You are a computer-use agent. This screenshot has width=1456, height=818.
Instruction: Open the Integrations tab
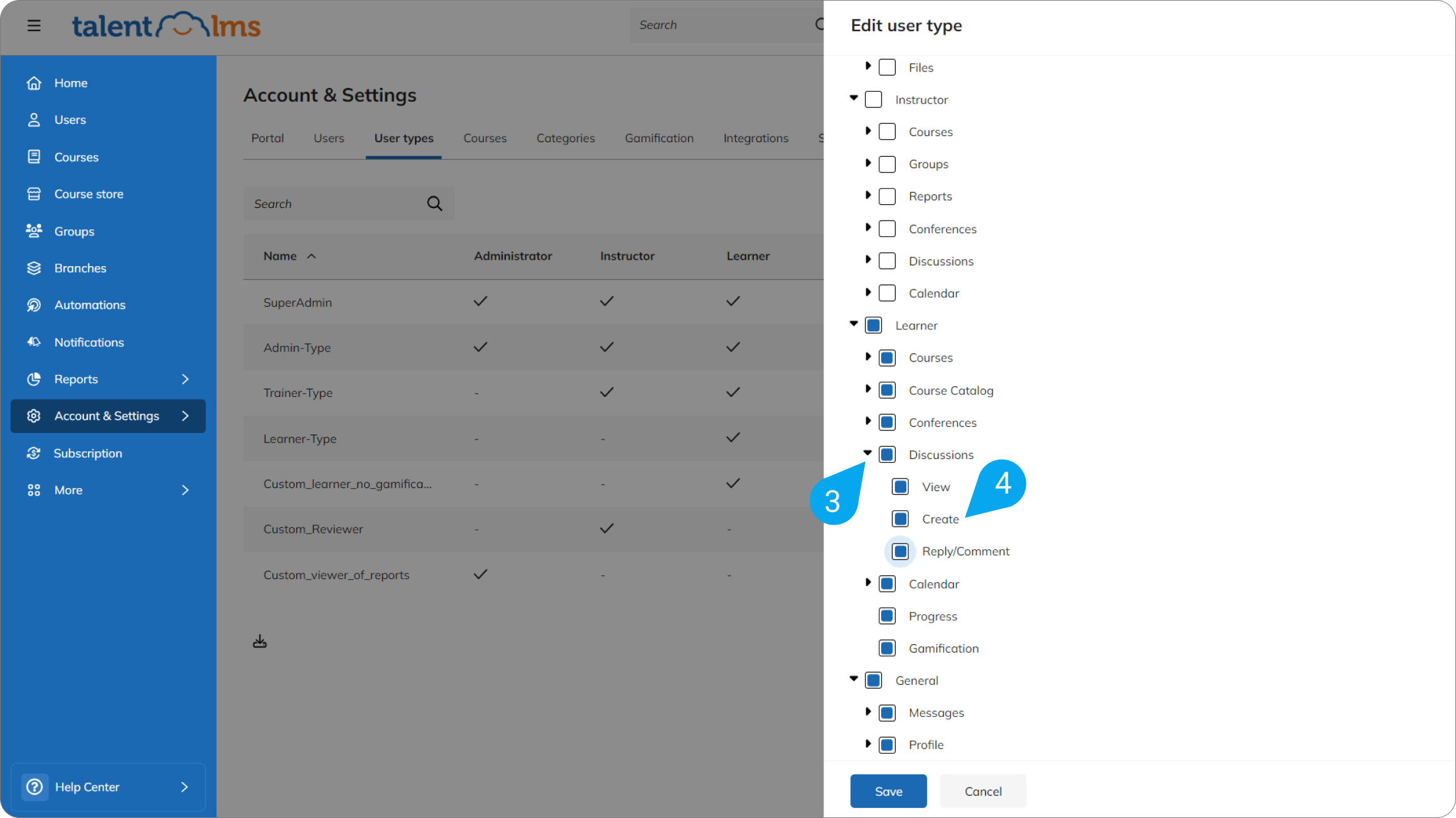(x=756, y=138)
